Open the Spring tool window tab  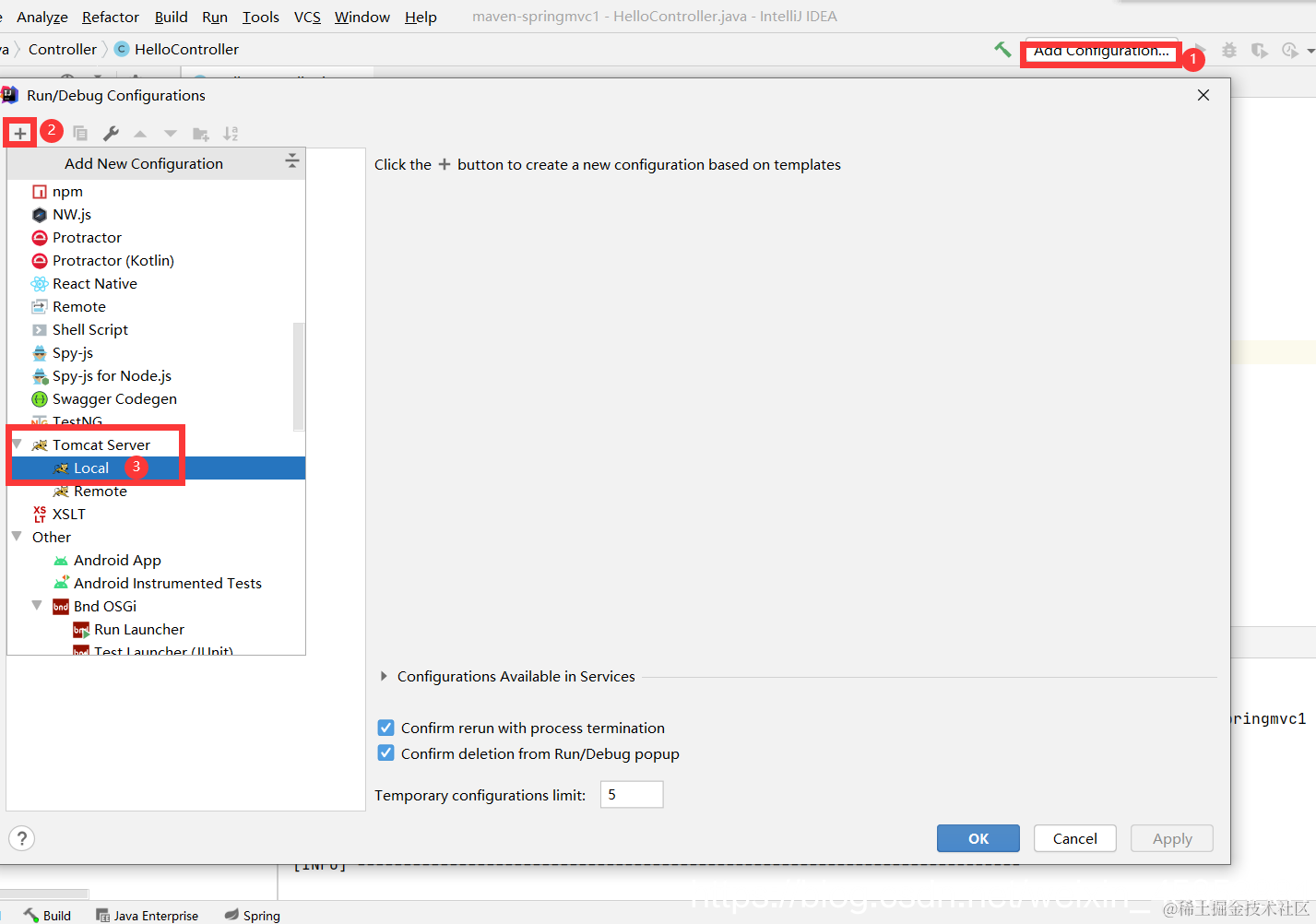tap(253, 915)
